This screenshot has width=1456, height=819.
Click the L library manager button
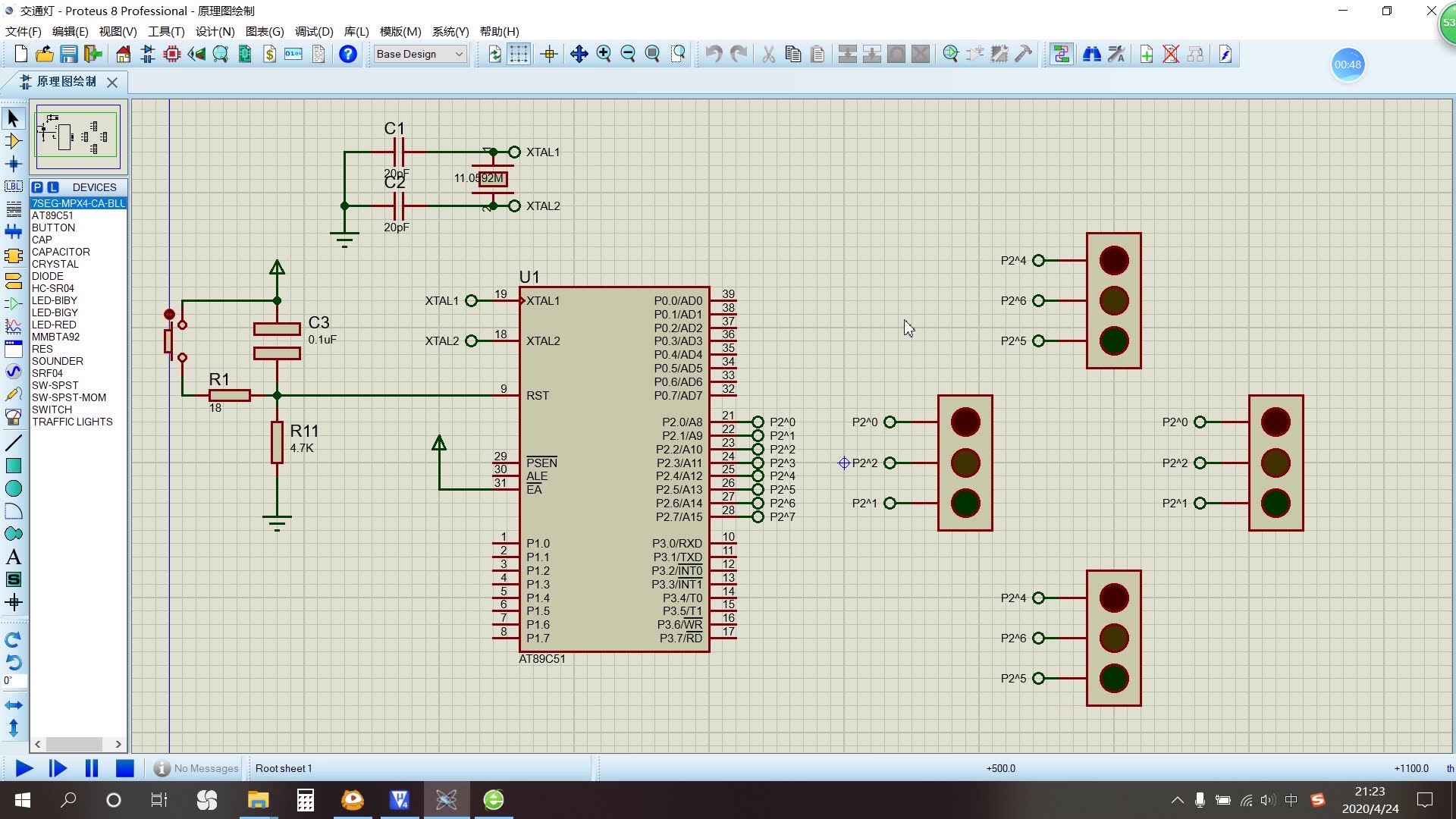[53, 187]
